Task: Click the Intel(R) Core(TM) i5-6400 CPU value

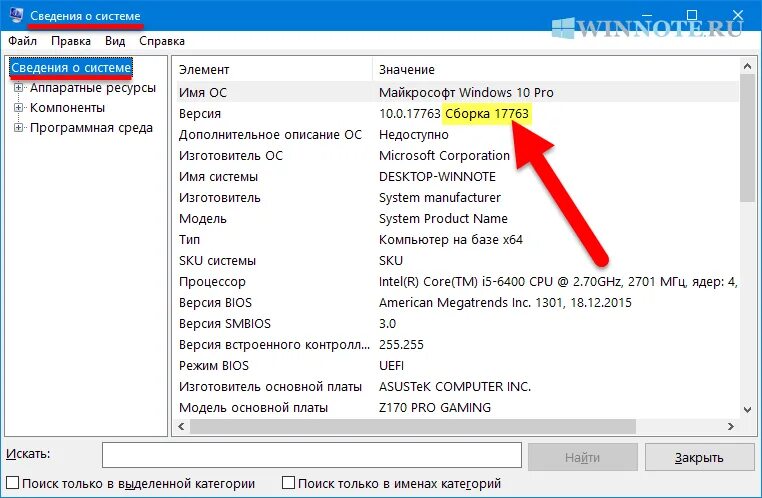Action: click(558, 282)
